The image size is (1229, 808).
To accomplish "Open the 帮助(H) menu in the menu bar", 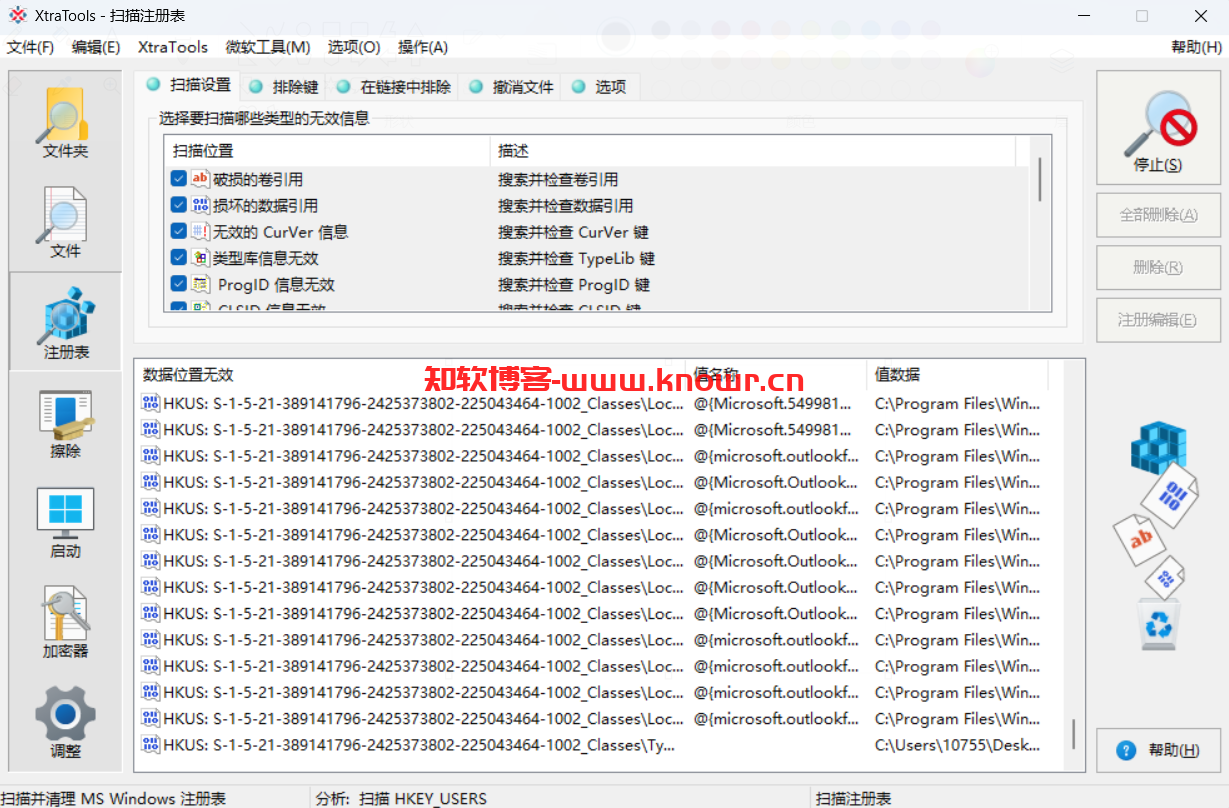I will 1196,47.
